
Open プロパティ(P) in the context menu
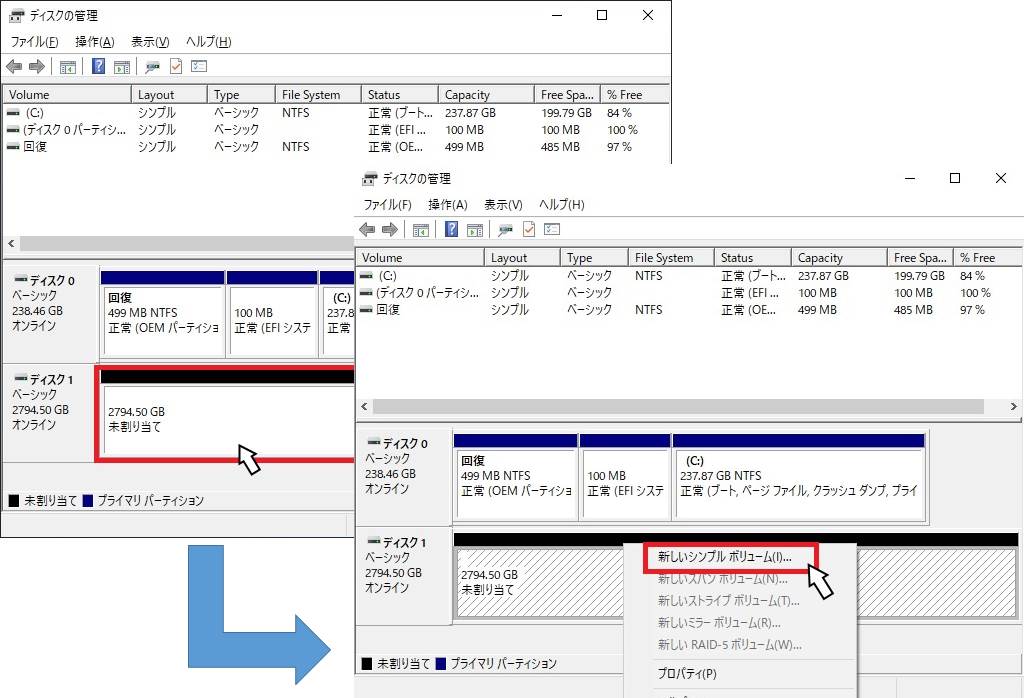(x=686, y=673)
